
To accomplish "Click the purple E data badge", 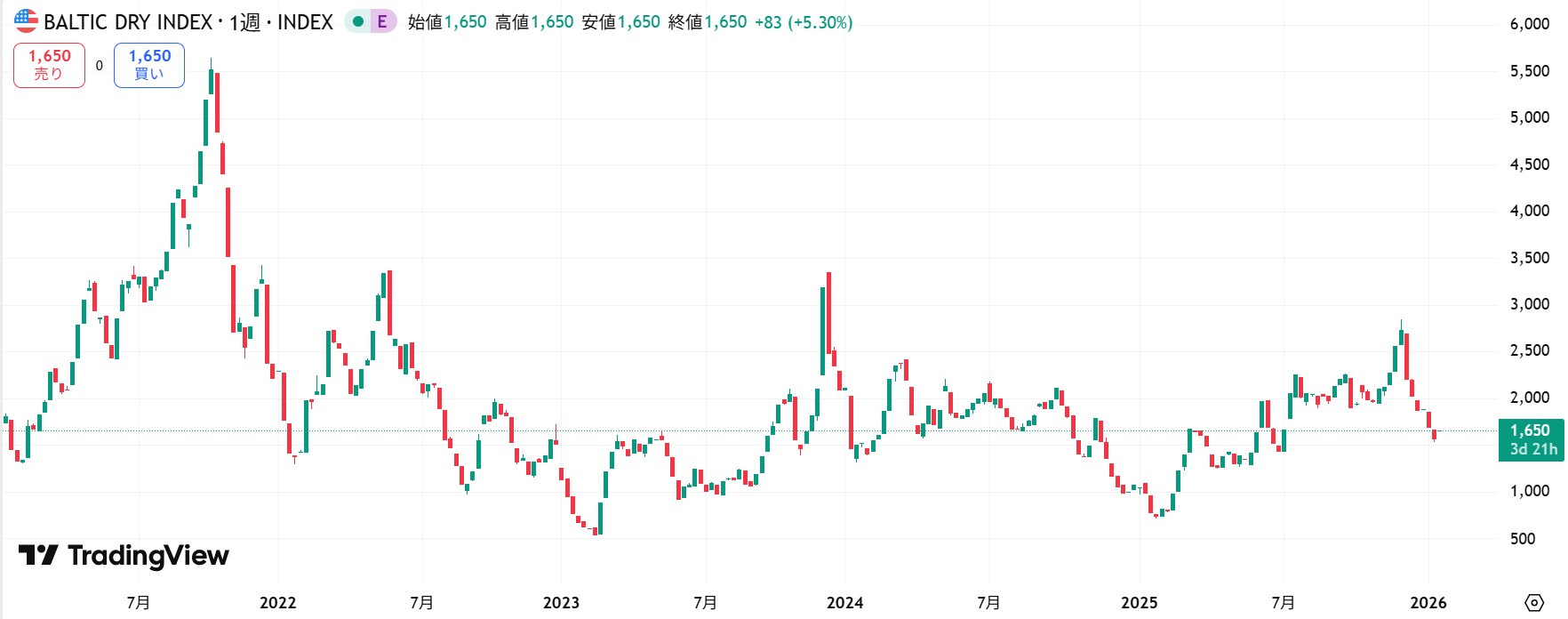I will pos(382,21).
